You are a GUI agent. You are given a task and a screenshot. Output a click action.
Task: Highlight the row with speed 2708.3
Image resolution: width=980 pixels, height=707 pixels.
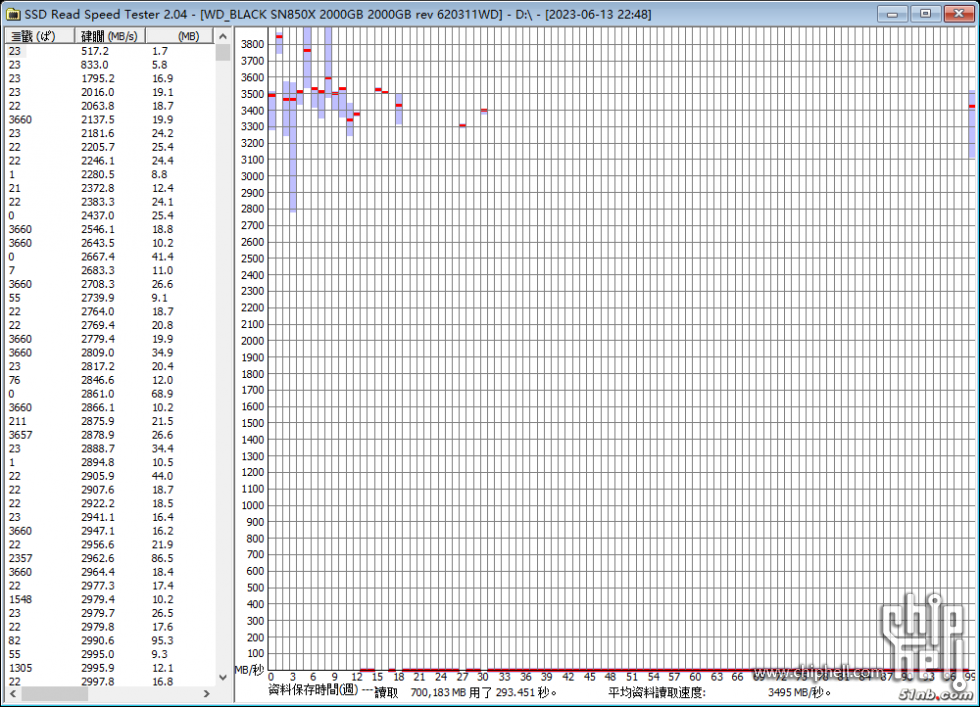pos(110,284)
